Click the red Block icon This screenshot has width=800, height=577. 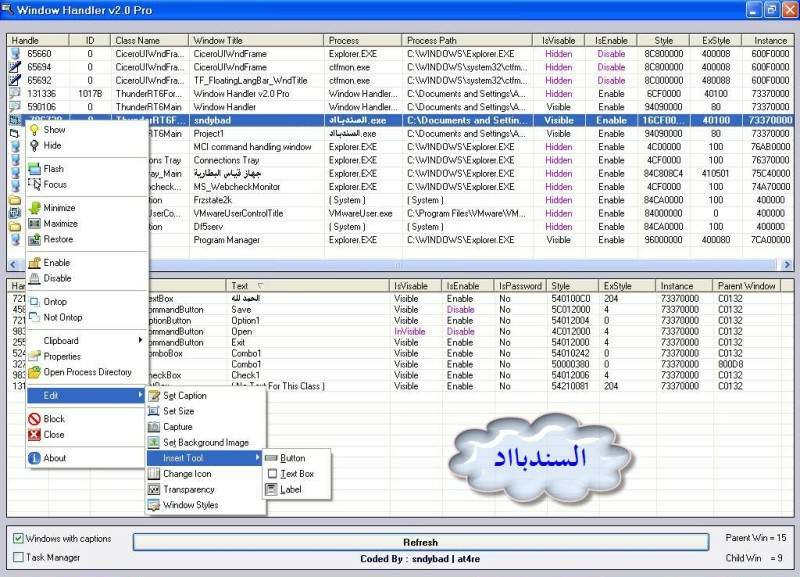(x=34, y=419)
